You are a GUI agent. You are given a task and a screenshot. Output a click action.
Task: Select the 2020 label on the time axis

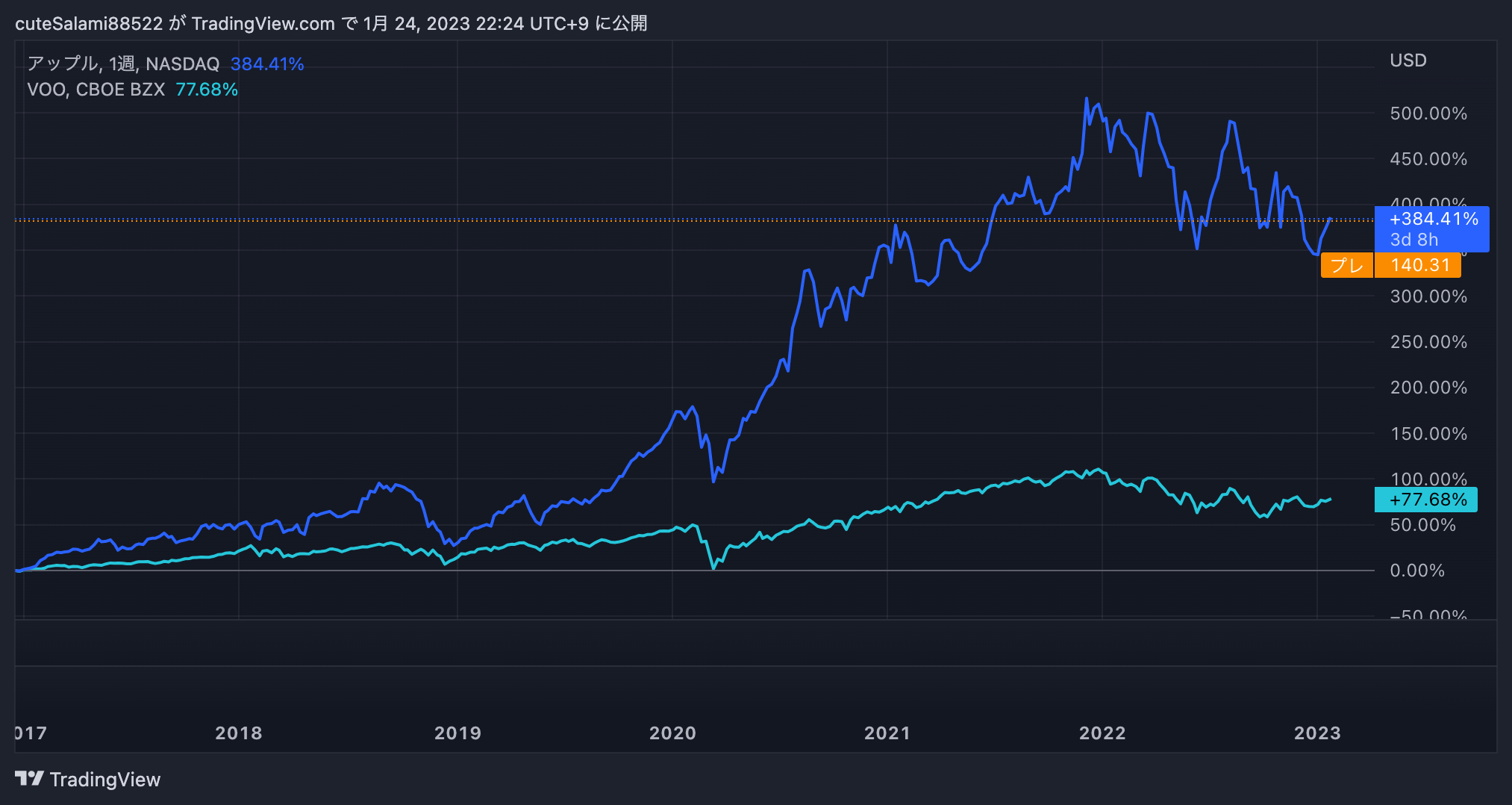coord(672,733)
